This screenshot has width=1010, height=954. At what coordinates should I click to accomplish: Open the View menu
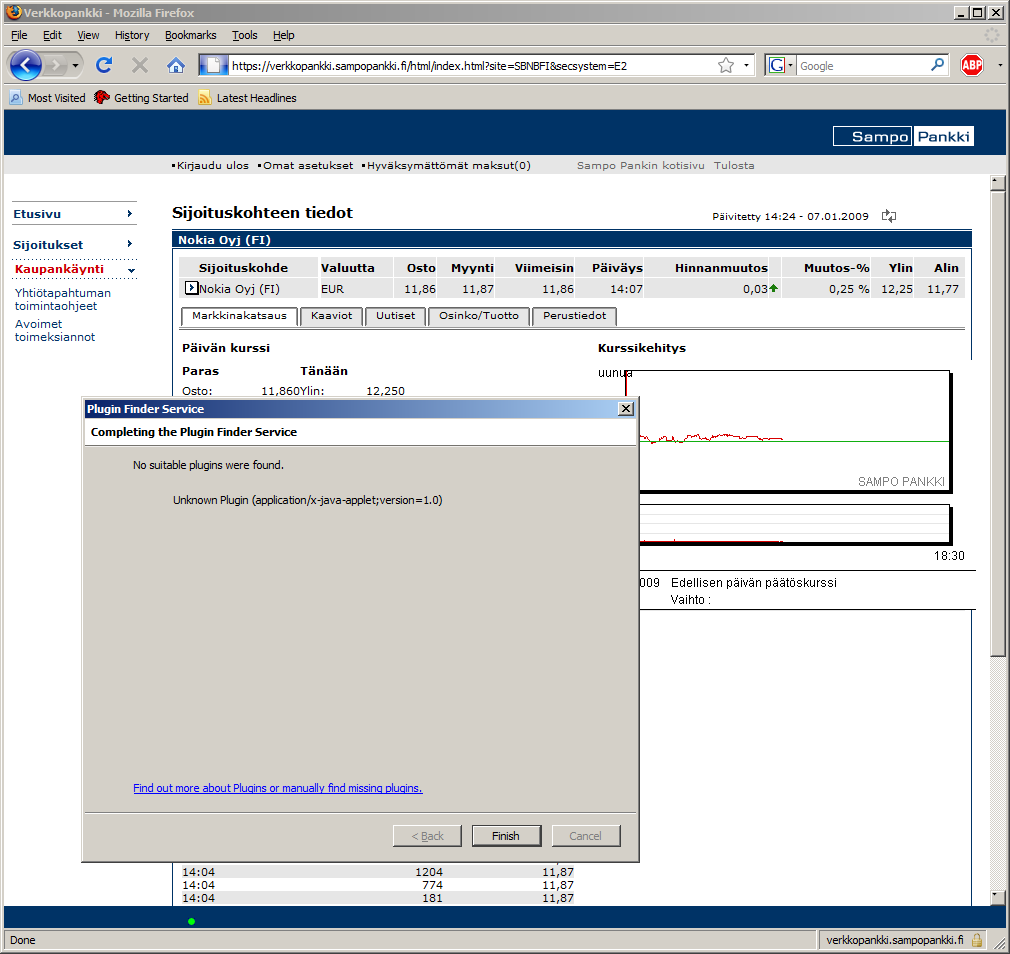(88, 35)
